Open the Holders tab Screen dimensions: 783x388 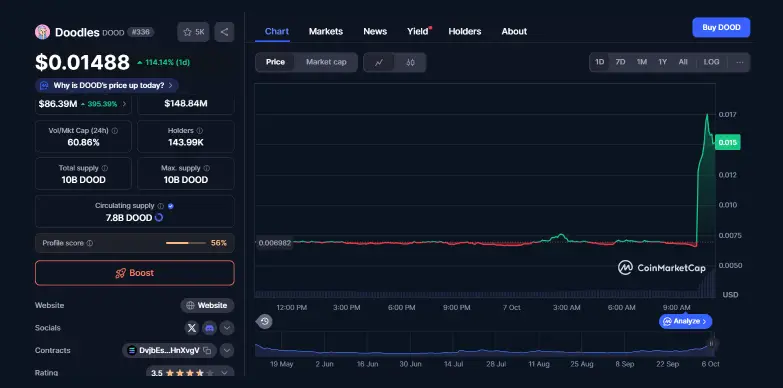pos(464,31)
